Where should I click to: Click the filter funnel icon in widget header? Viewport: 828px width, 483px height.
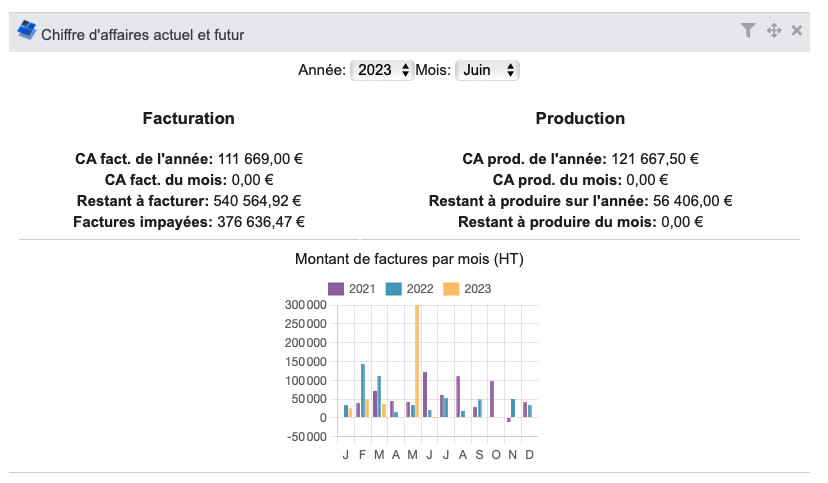click(748, 31)
